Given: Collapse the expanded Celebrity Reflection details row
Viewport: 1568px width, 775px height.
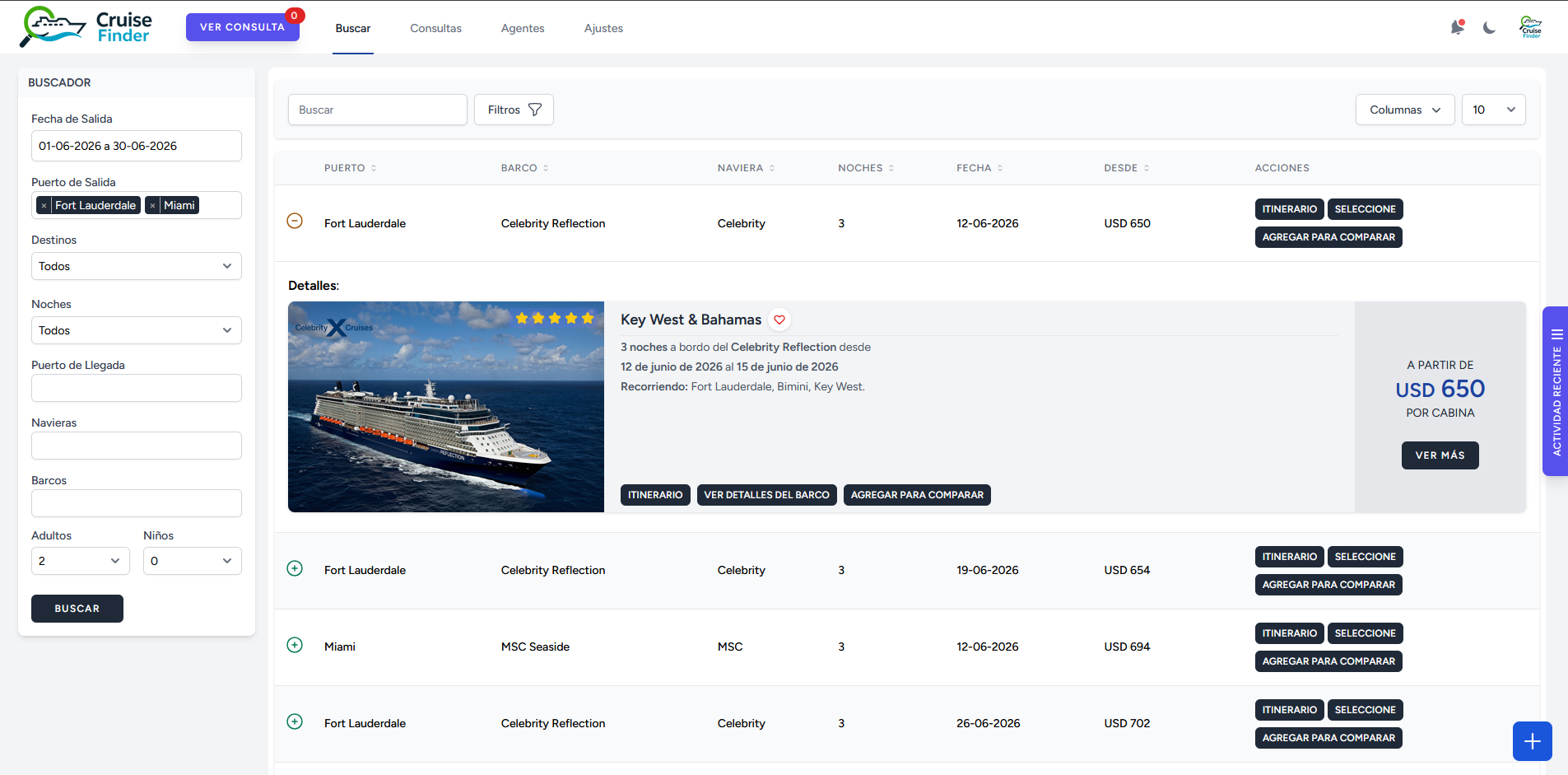Looking at the screenshot, I should 295,221.
